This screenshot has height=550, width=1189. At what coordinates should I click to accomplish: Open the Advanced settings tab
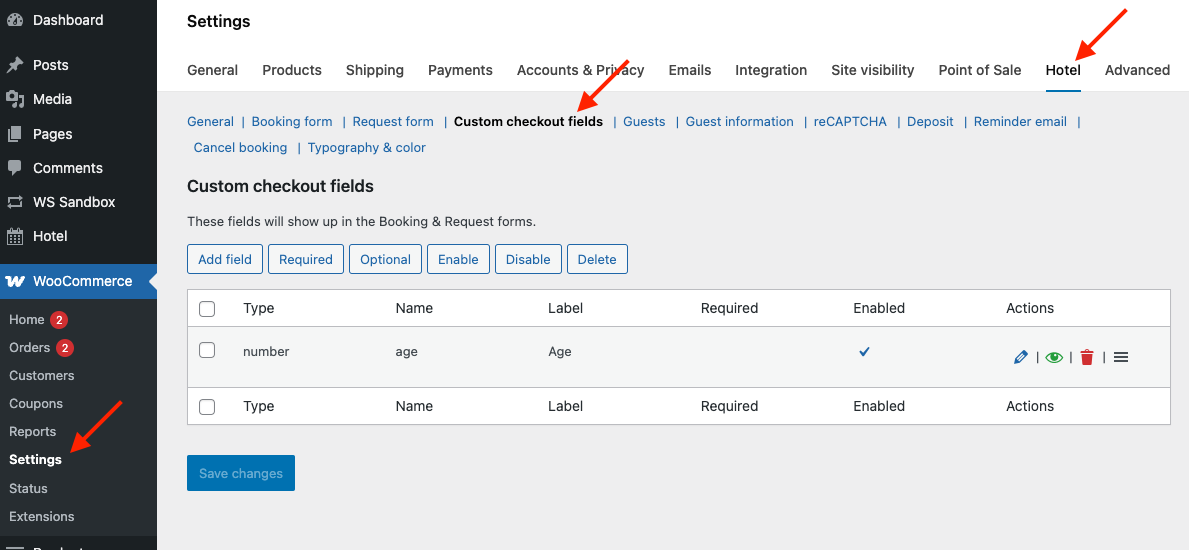tap(1137, 70)
